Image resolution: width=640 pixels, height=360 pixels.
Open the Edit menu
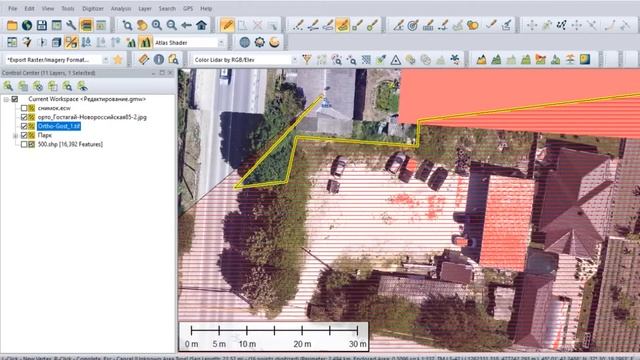click(29, 8)
